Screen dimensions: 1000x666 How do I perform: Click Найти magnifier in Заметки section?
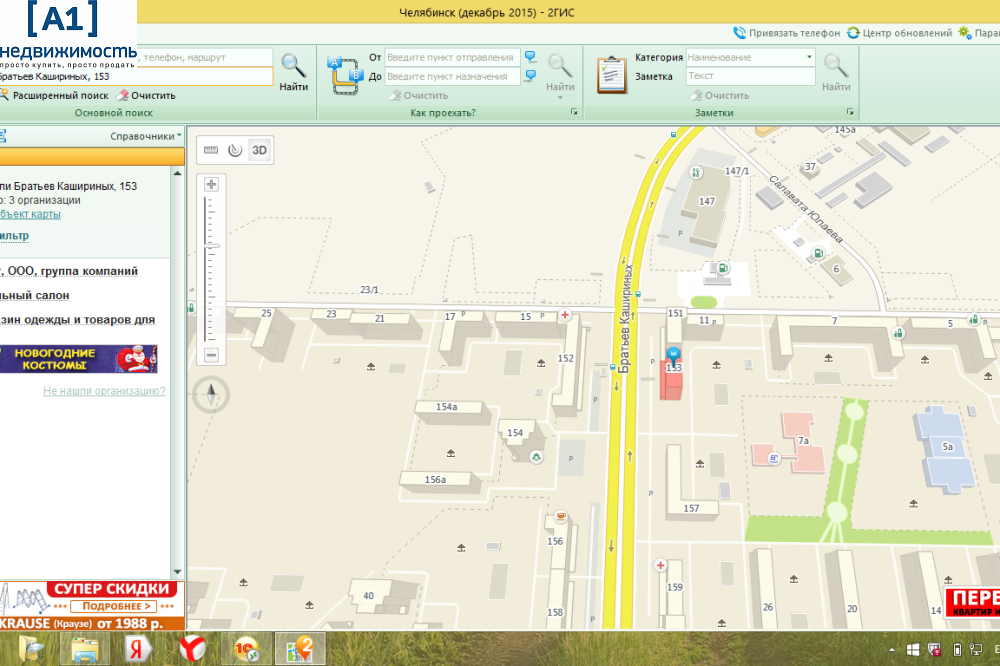(835, 72)
